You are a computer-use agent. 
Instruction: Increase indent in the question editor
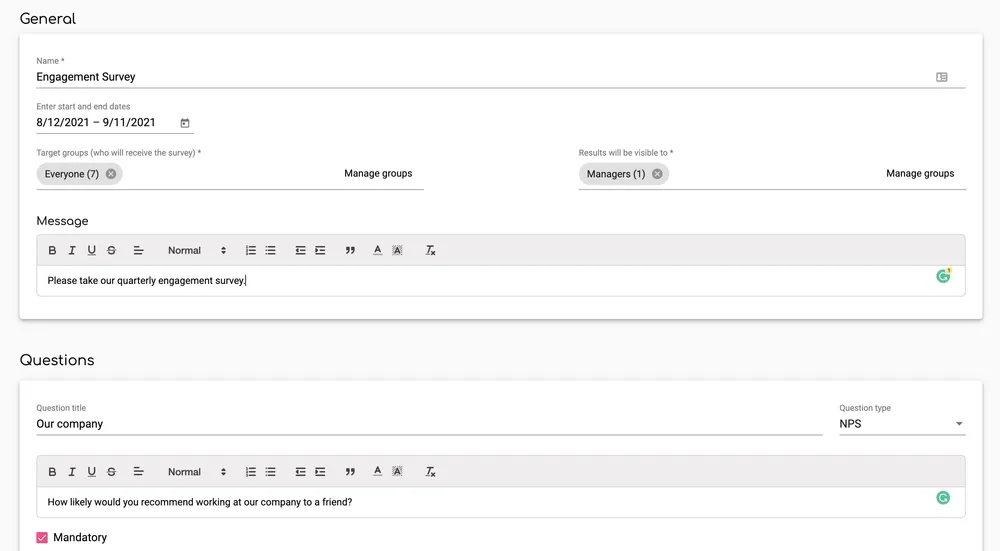pyautogui.click(x=320, y=472)
